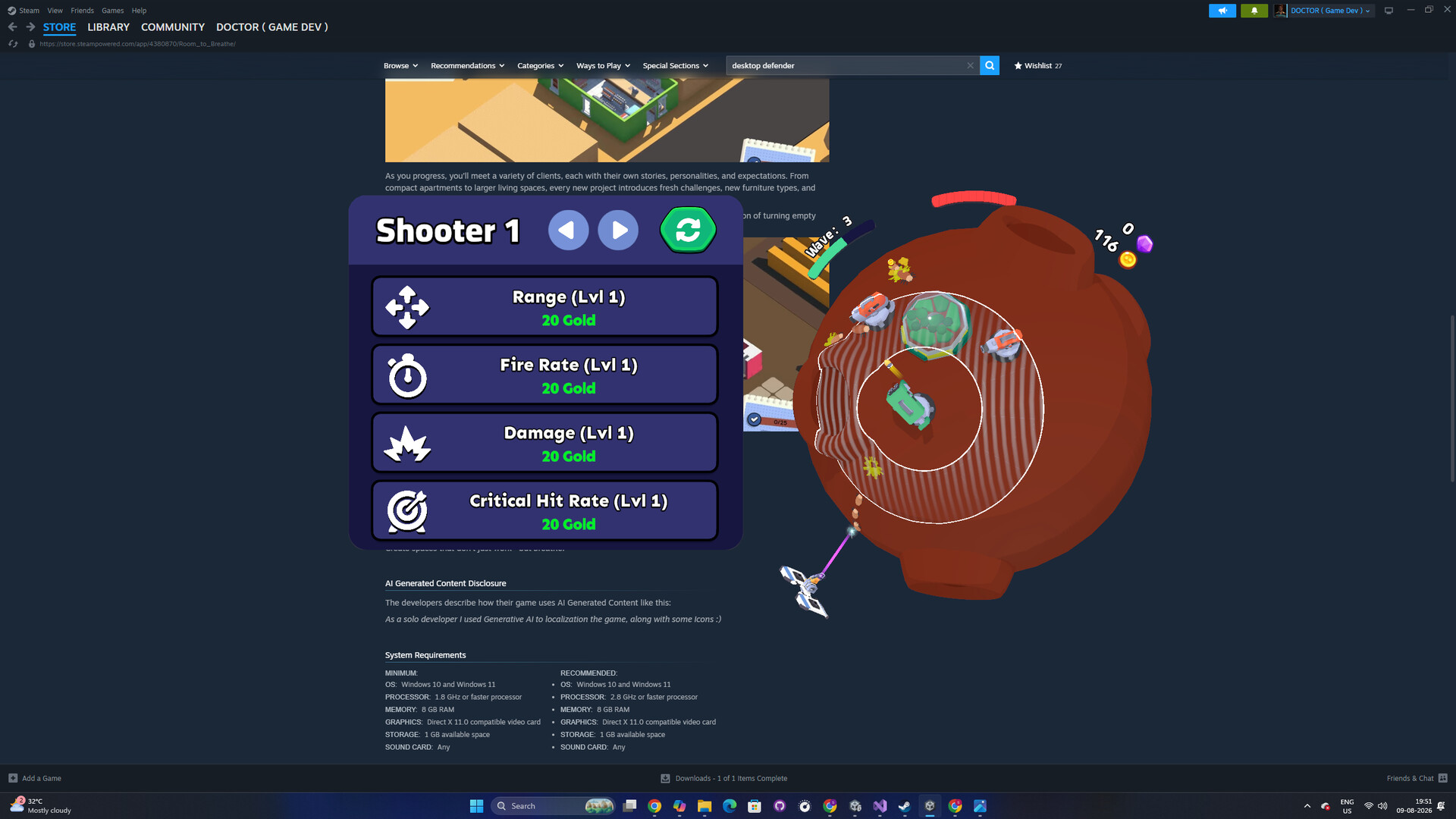Open the weather widget Mostly cloudy
The image size is (1456, 819).
tap(42, 806)
